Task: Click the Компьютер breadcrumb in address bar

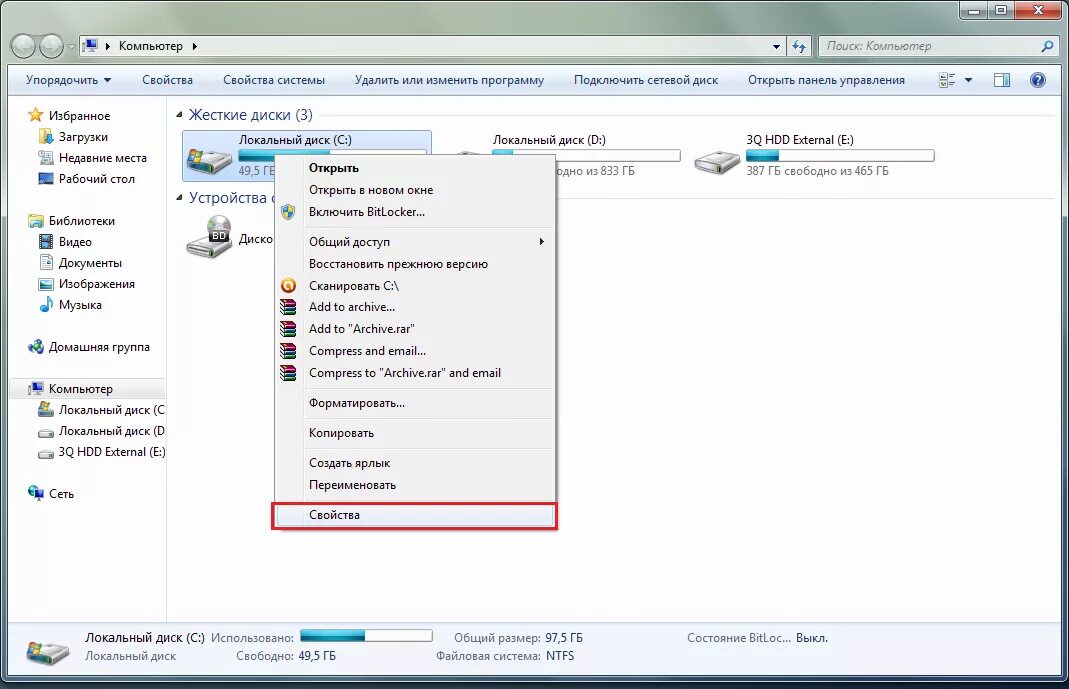Action: pyautogui.click(x=151, y=46)
